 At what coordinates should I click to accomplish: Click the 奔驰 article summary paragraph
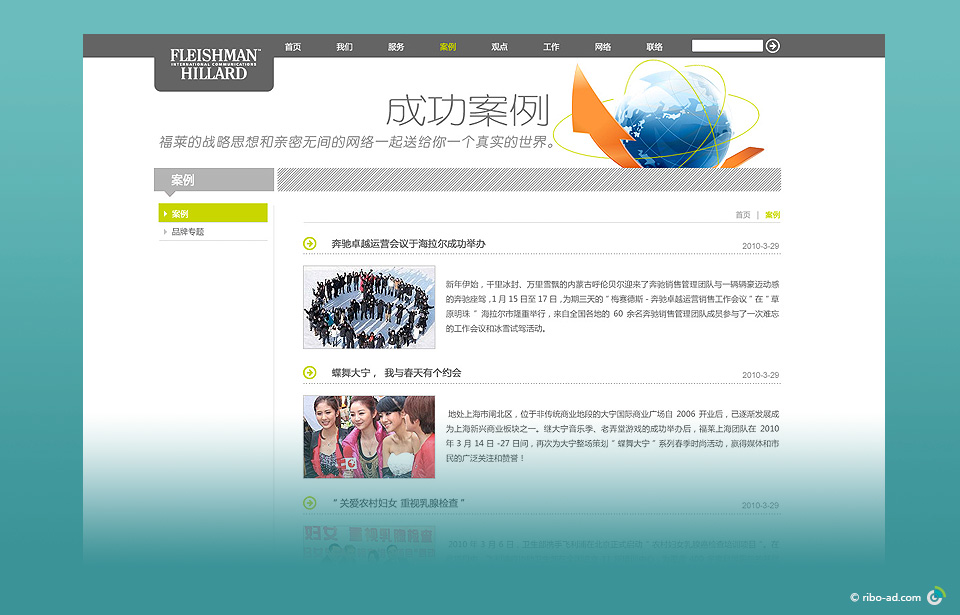(x=612, y=306)
